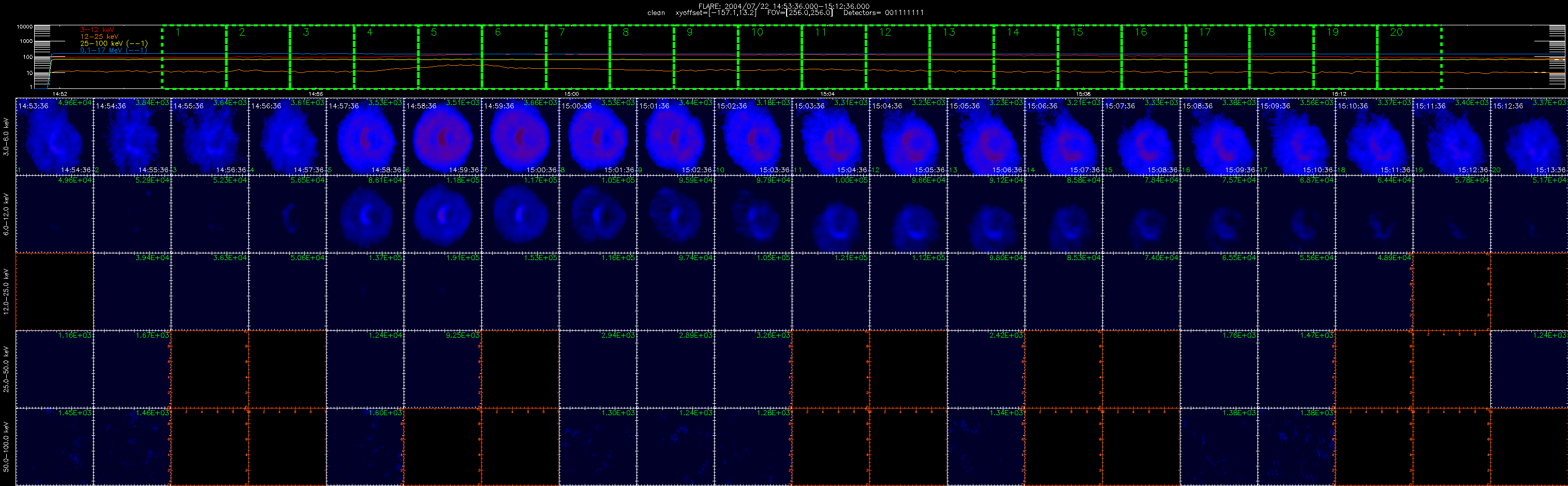The width and height of the screenshot is (1568, 486).
Task: Open the 12.0-25.0 keV image with value 4.89E+04
Action: click(x=1374, y=292)
